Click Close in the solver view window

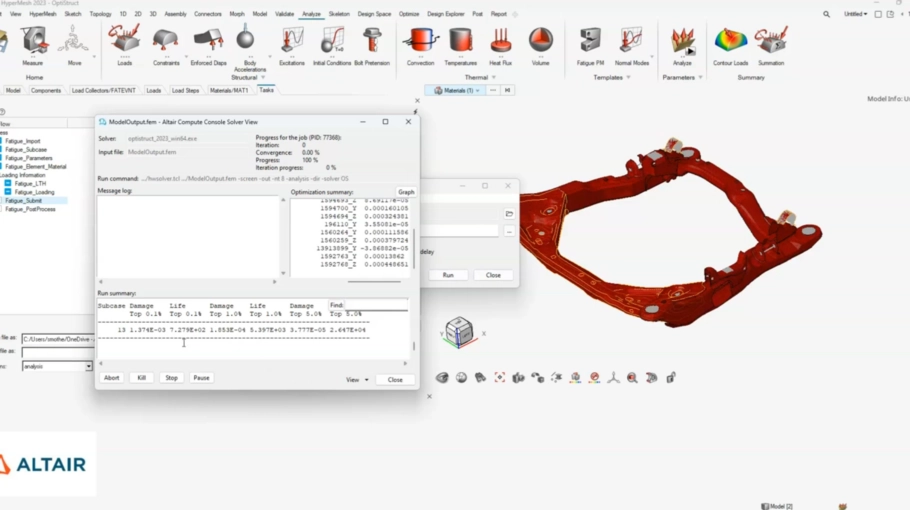pos(395,380)
